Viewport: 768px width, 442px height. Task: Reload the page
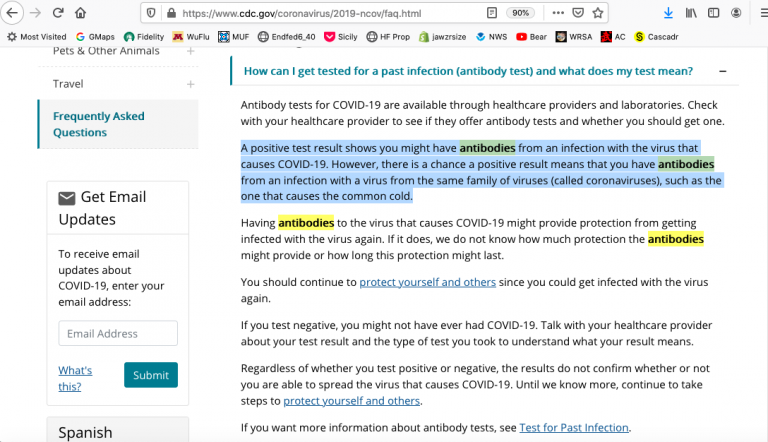[58, 13]
